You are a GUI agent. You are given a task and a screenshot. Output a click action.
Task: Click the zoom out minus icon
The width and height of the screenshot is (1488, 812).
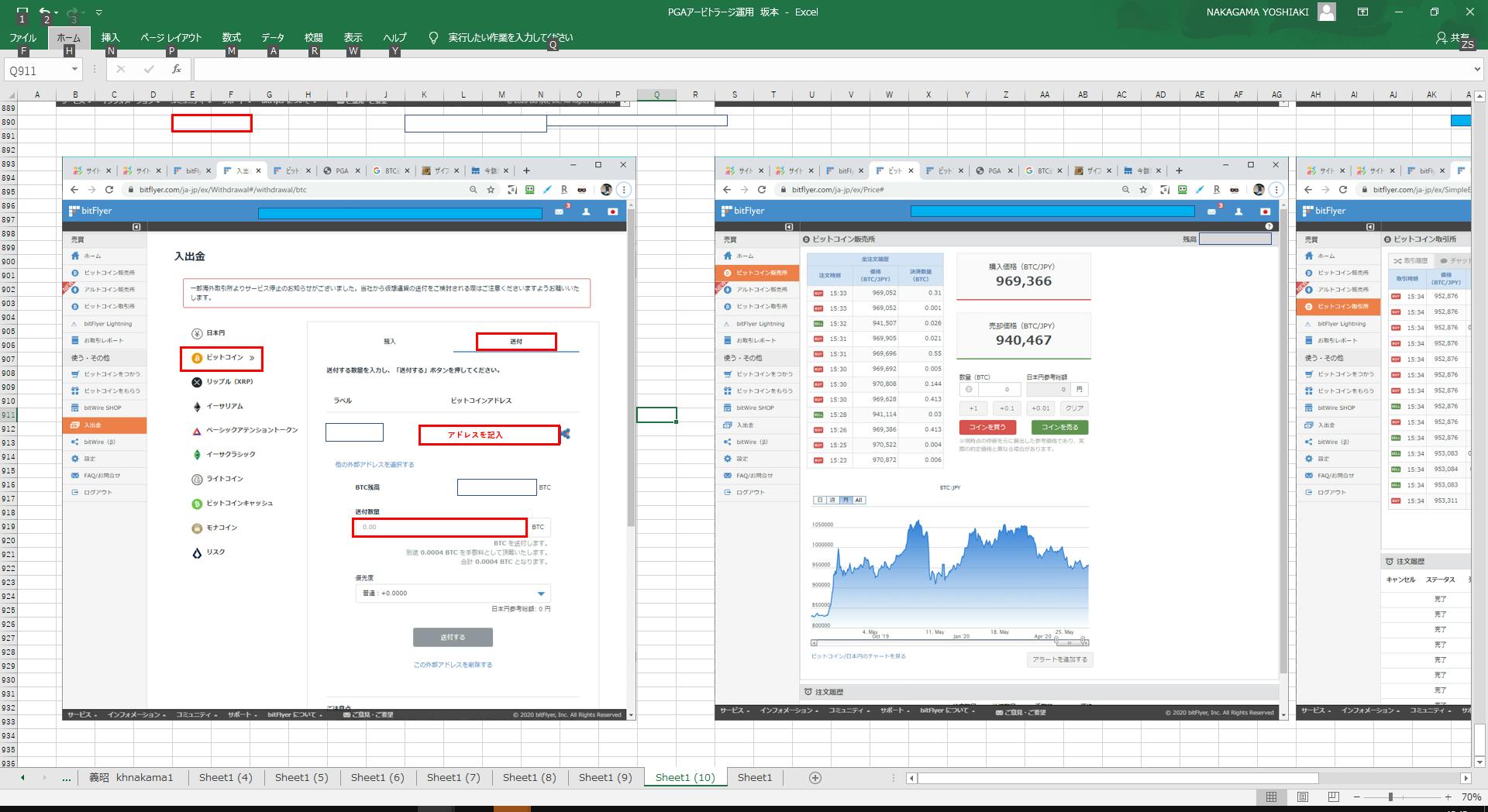click(1356, 797)
